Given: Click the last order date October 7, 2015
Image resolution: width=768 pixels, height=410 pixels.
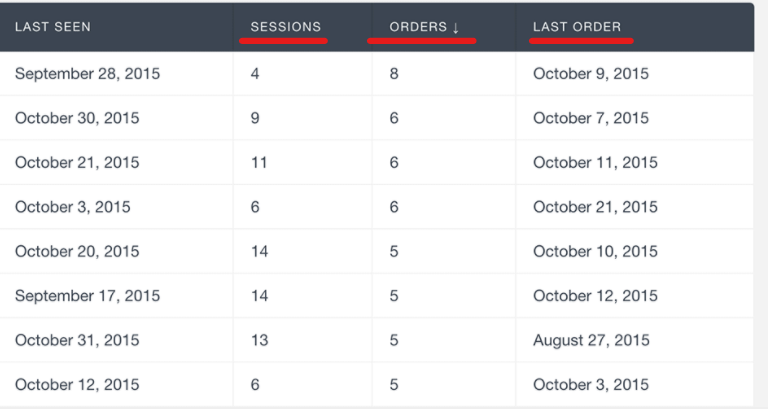Looking at the screenshot, I should [591, 118].
